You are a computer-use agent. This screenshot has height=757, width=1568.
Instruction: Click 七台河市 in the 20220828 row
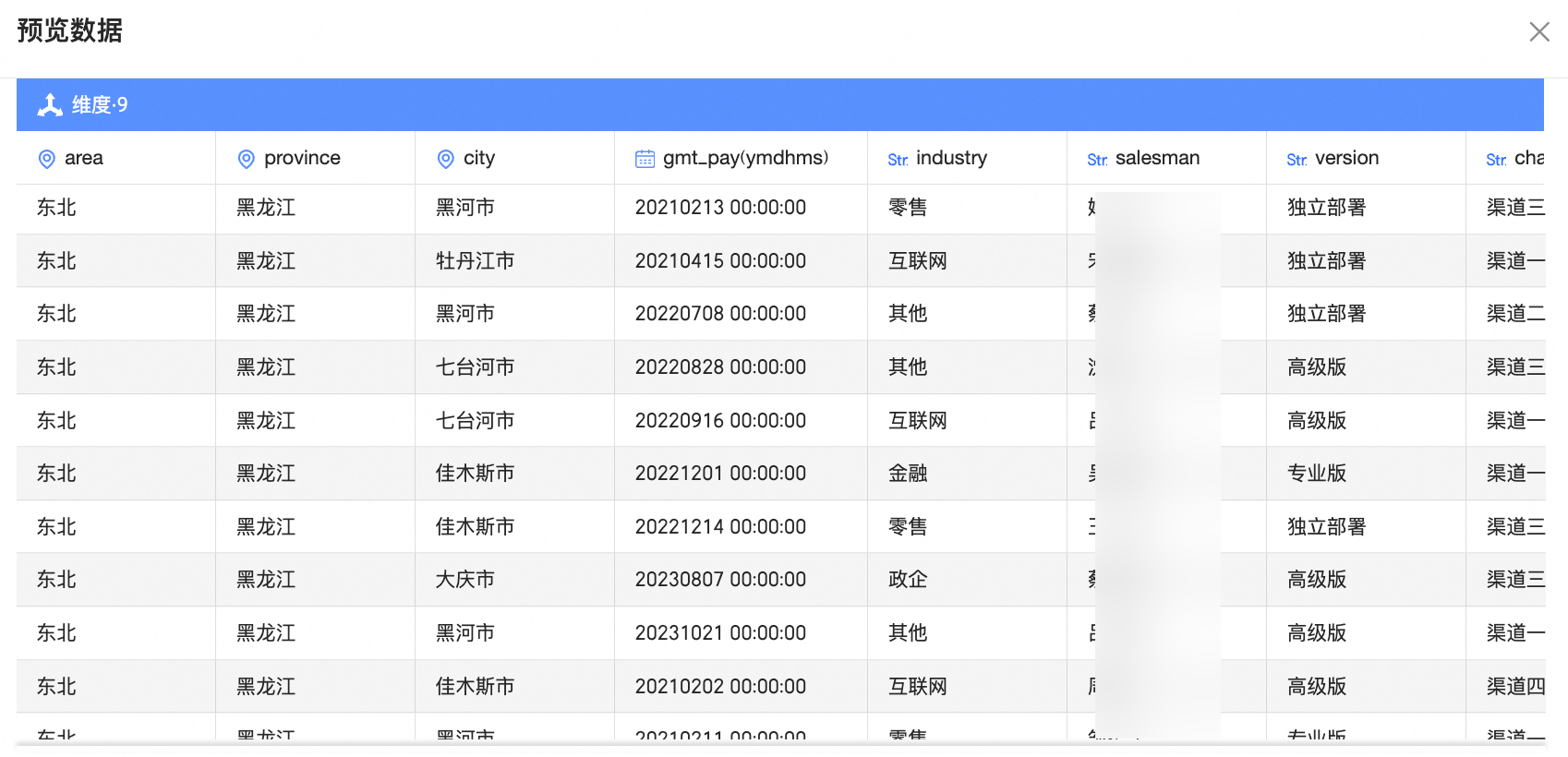tap(475, 367)
